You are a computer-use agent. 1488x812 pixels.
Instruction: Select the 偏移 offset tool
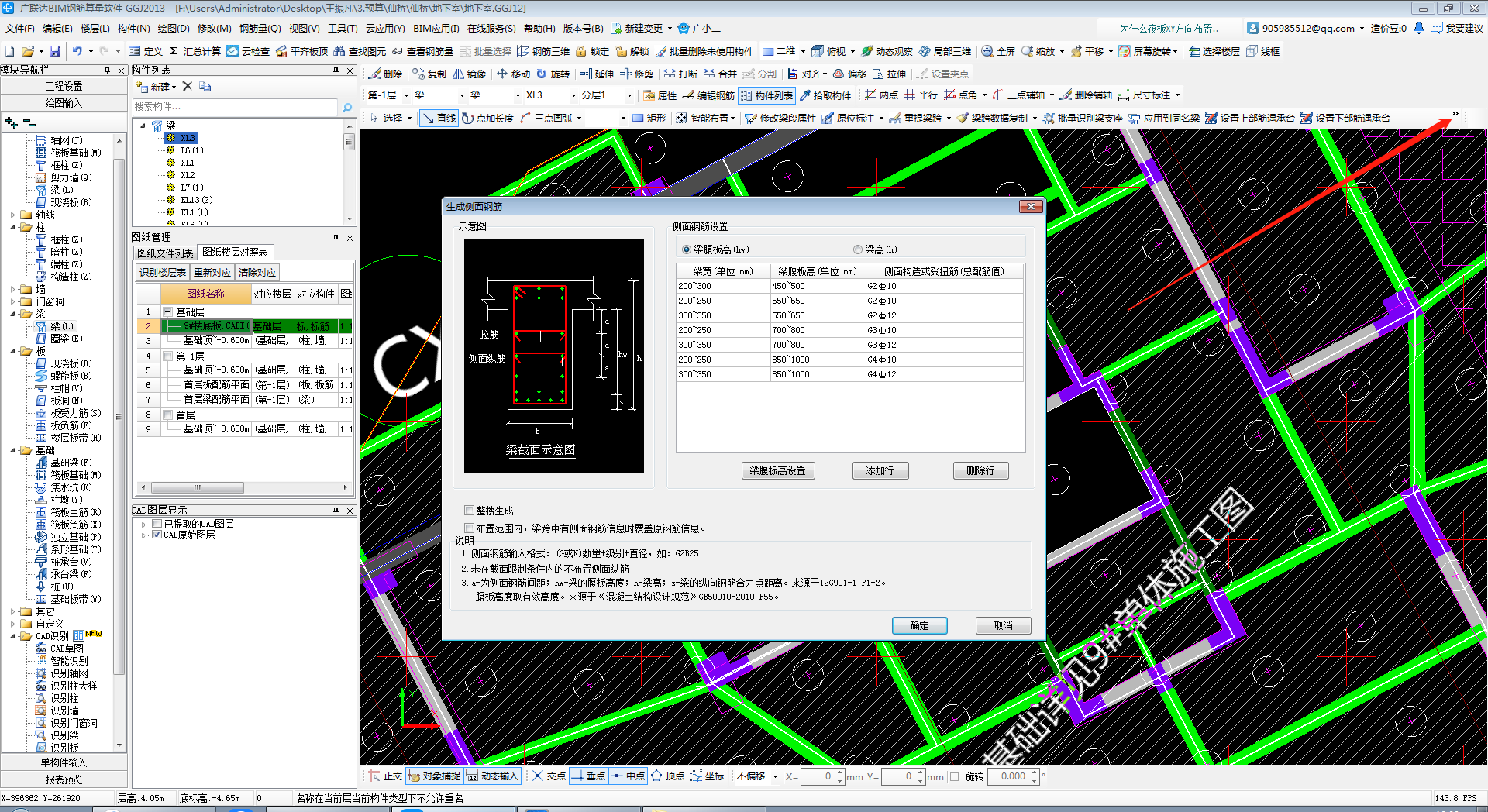click(x=849, y=74)
